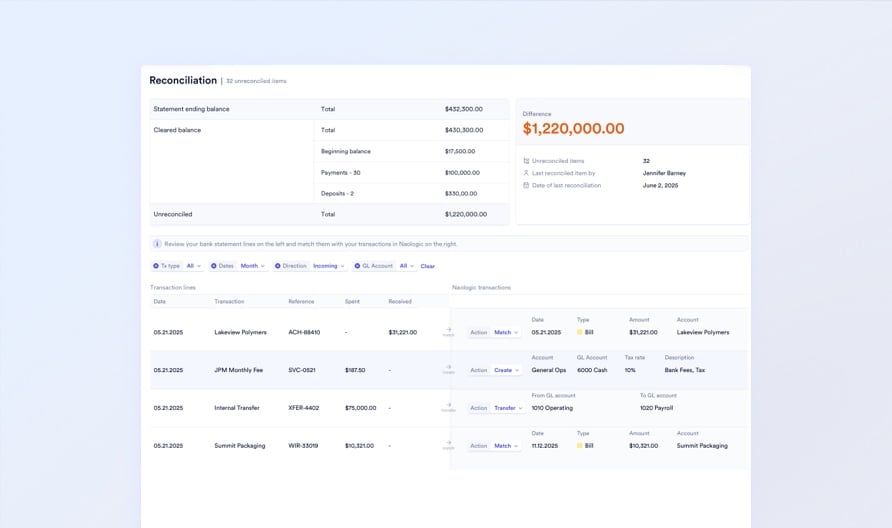
Task: Click the calendar icon beside Date of last reconciliation
Action: (526, 185)
